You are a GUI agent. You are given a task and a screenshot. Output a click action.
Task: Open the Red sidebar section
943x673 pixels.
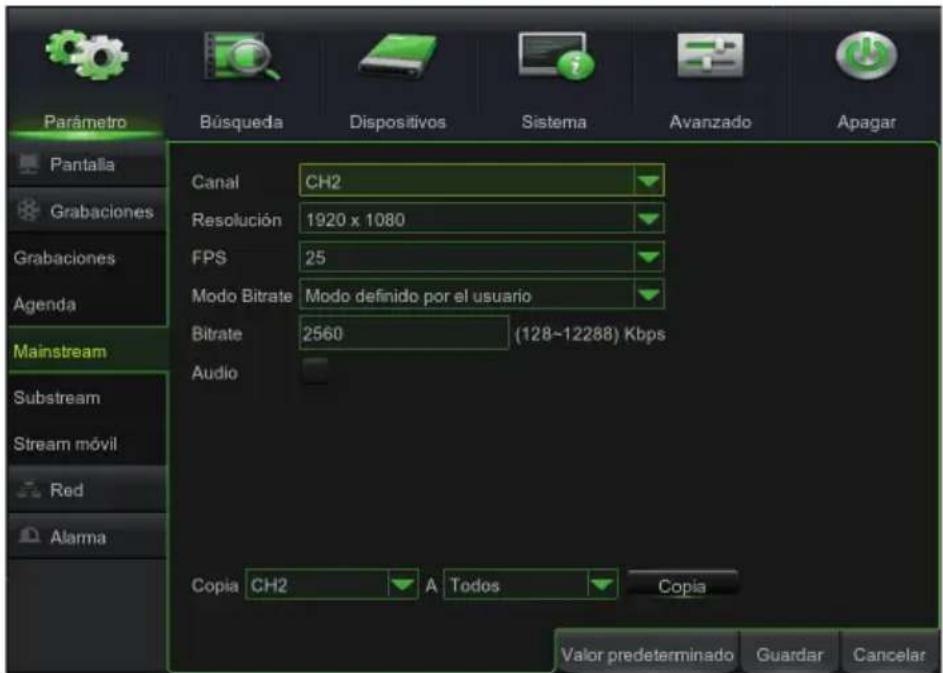(x=87, y=490)
